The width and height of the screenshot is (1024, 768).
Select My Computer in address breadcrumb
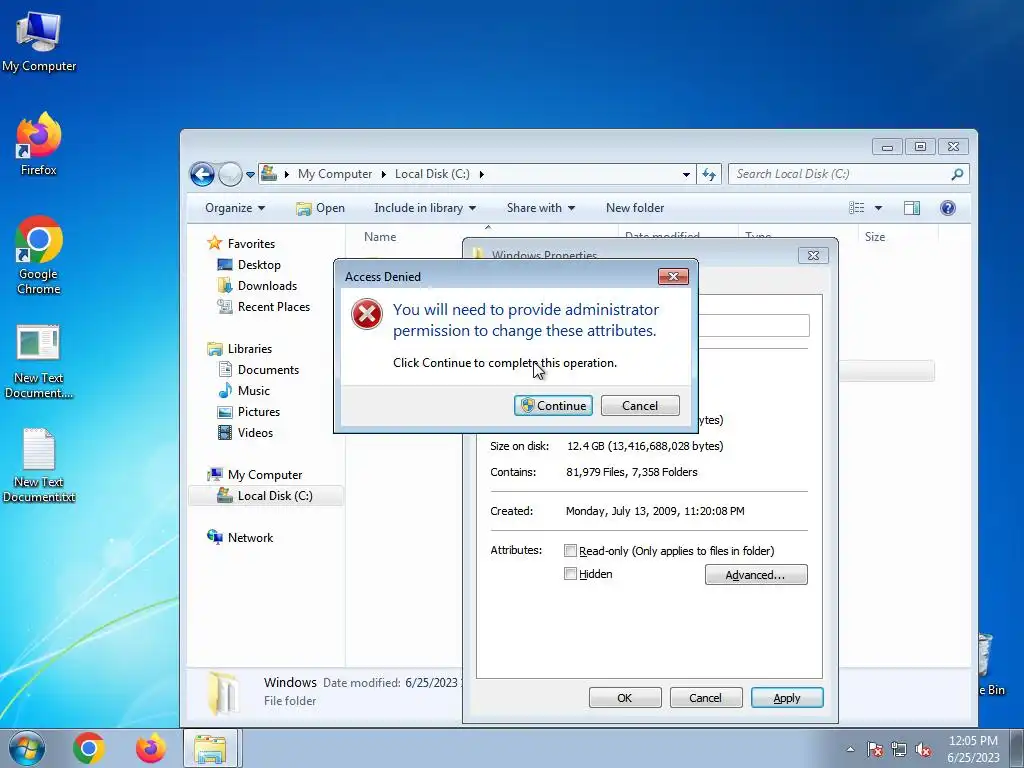coord(334,174)
